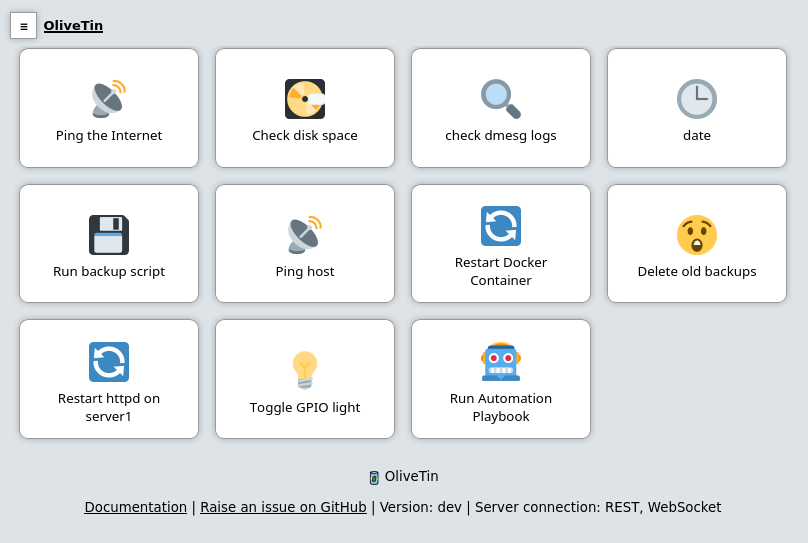Click the robot icon for Run Automation Playbook
Screen dimensions: 808x543
coord(501,362)
